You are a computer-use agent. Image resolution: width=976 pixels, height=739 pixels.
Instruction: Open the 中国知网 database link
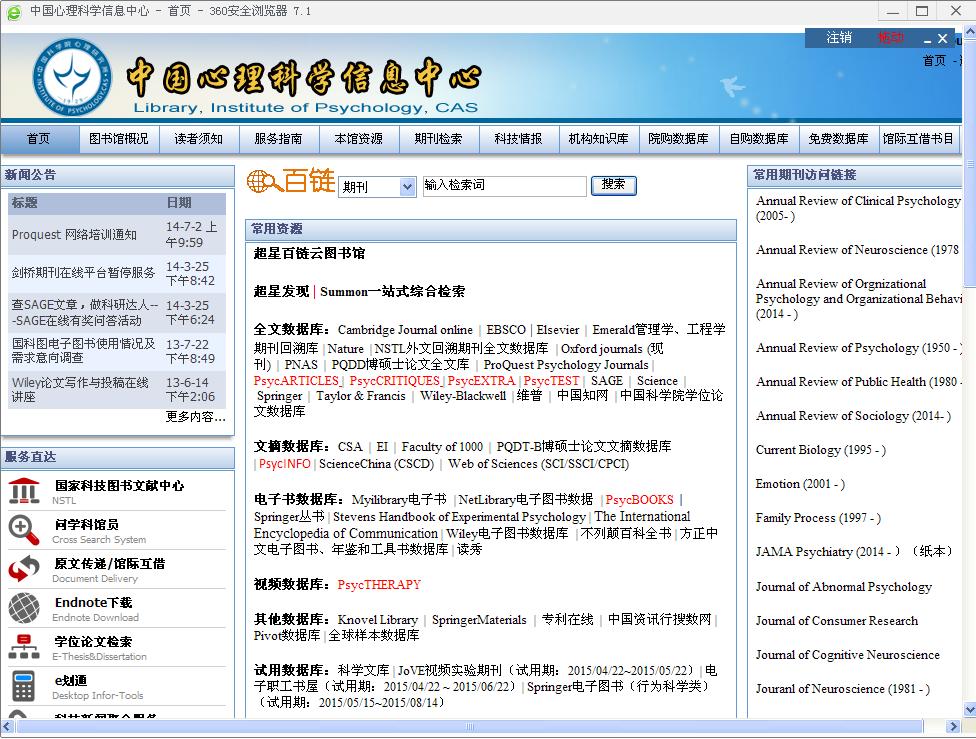(x=583, y=396)
